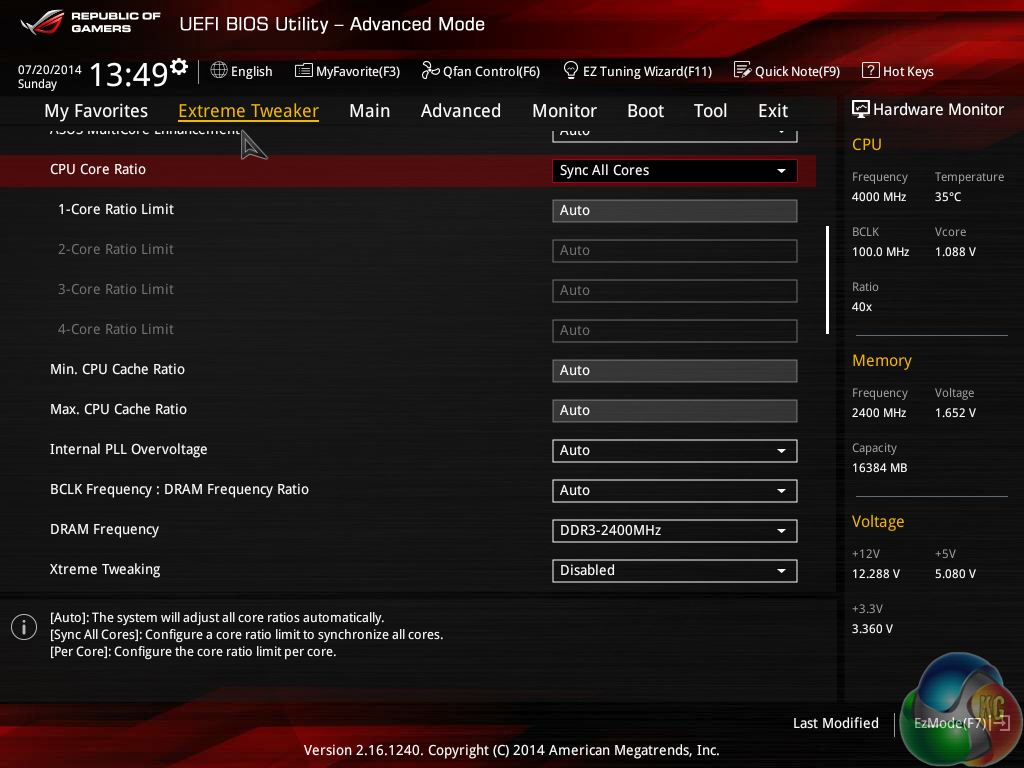Screen dimensions: 1024x768
Task: Click the +3.3V reading 3.360 V
Action: (872, 628)
